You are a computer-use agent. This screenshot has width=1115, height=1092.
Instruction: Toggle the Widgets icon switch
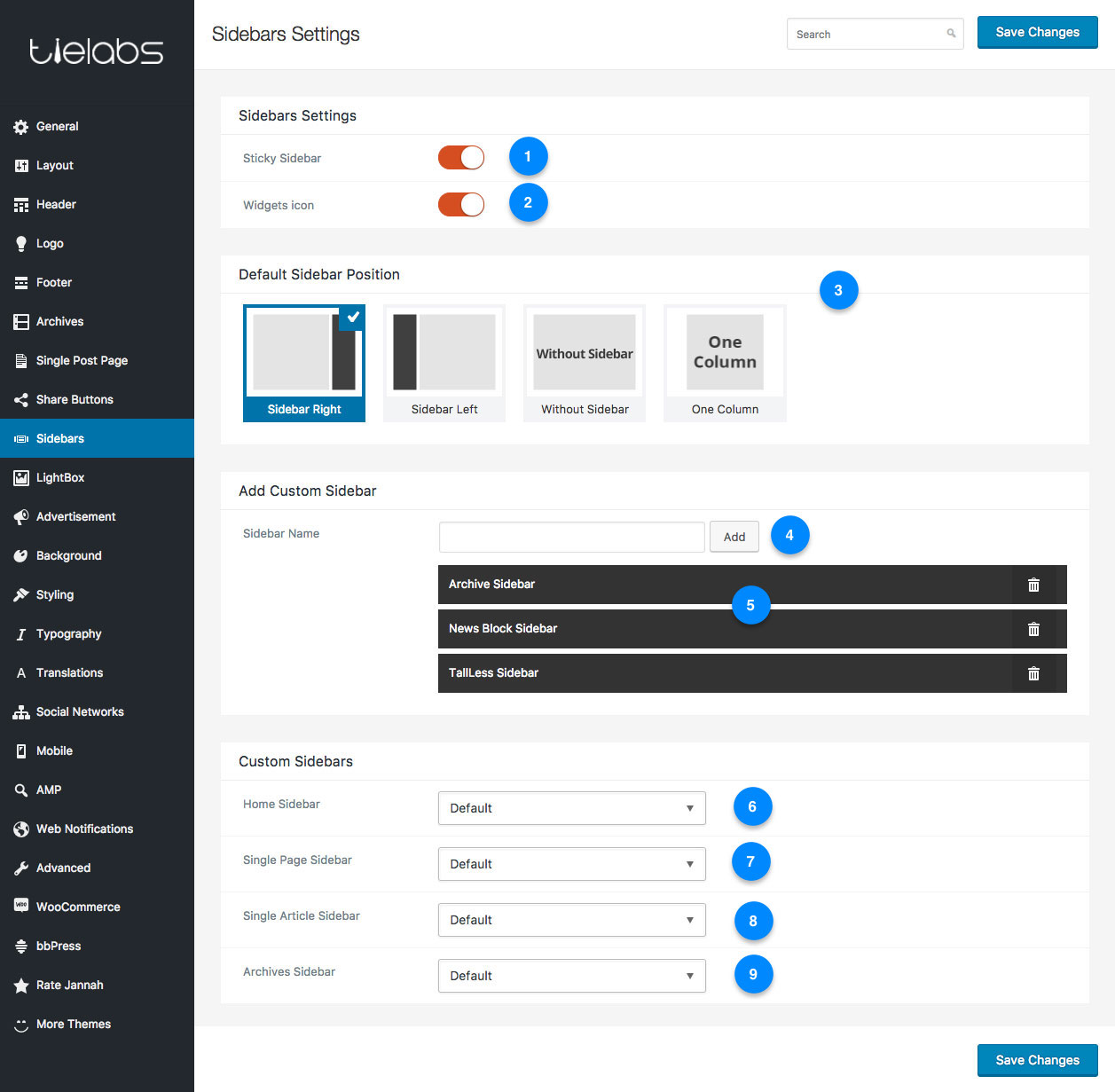[461, 205]
